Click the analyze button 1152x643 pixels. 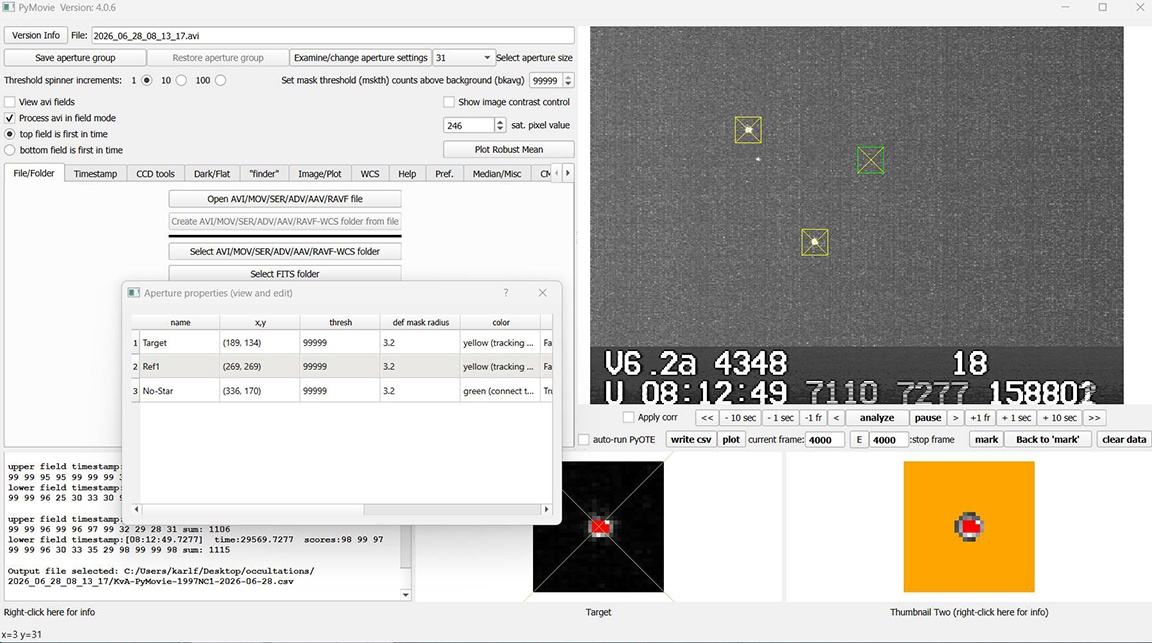click(x=877, y=417)
